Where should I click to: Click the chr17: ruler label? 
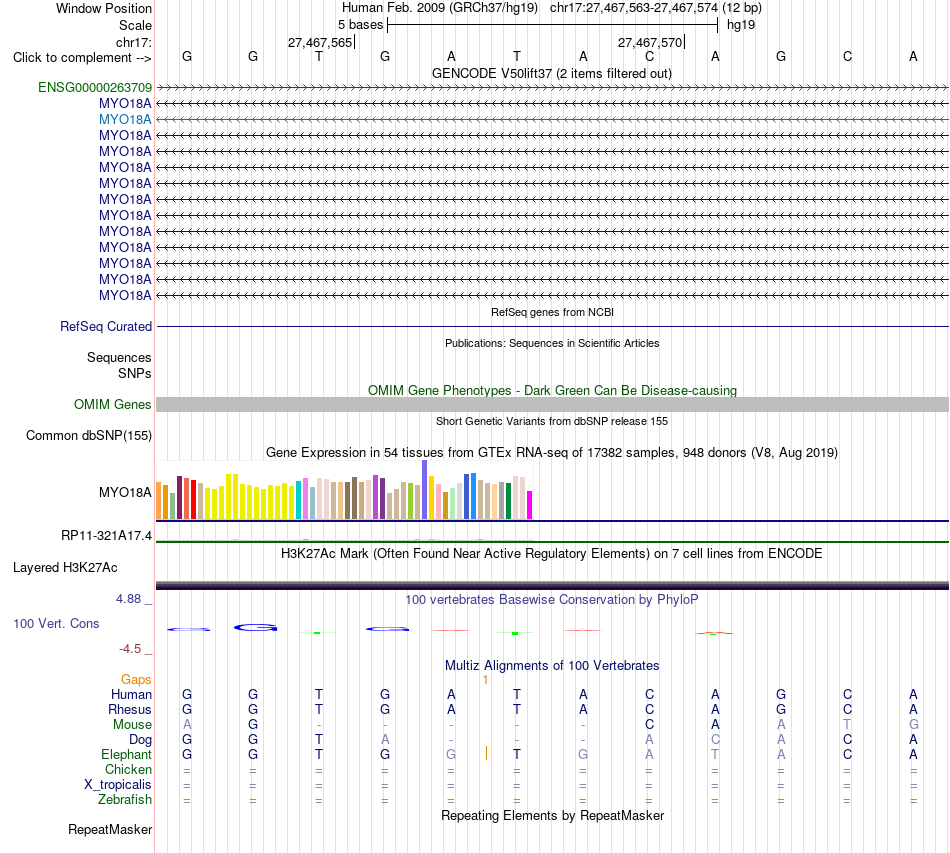click(133, 42)
